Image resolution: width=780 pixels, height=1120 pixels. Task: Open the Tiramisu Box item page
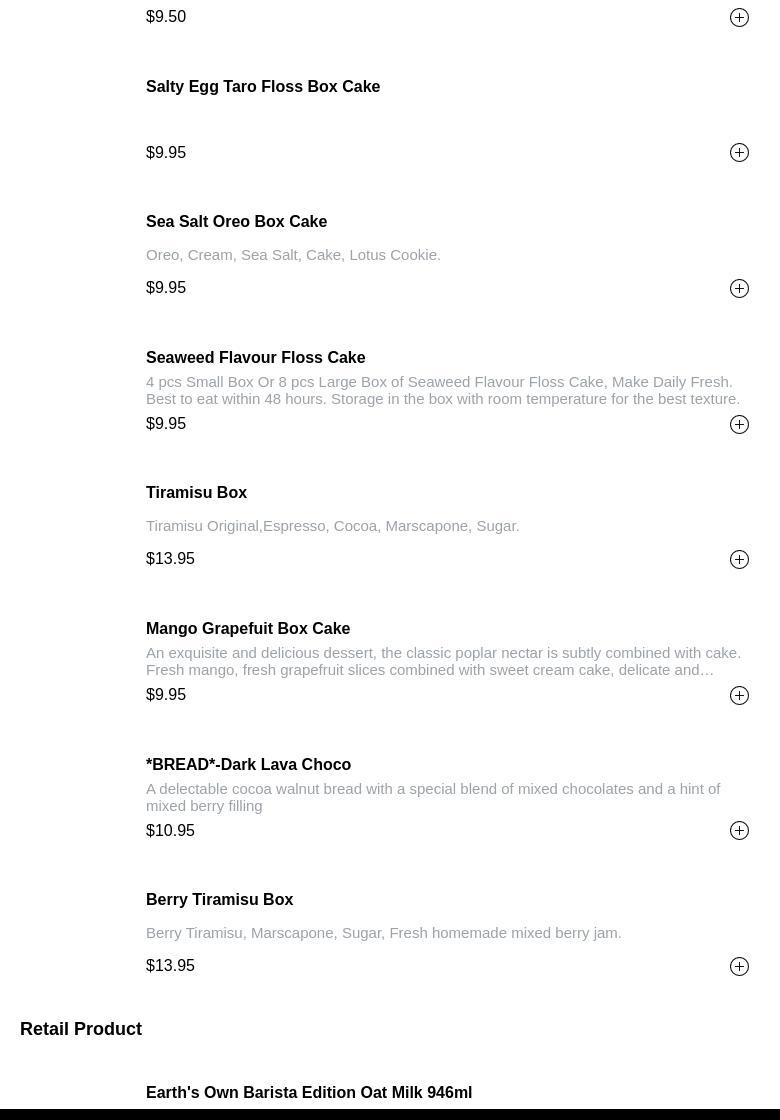coord(197,493)
